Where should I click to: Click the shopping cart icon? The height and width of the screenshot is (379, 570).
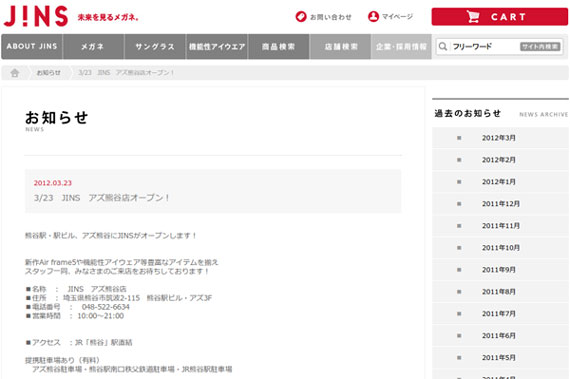(x=473, y=17)
